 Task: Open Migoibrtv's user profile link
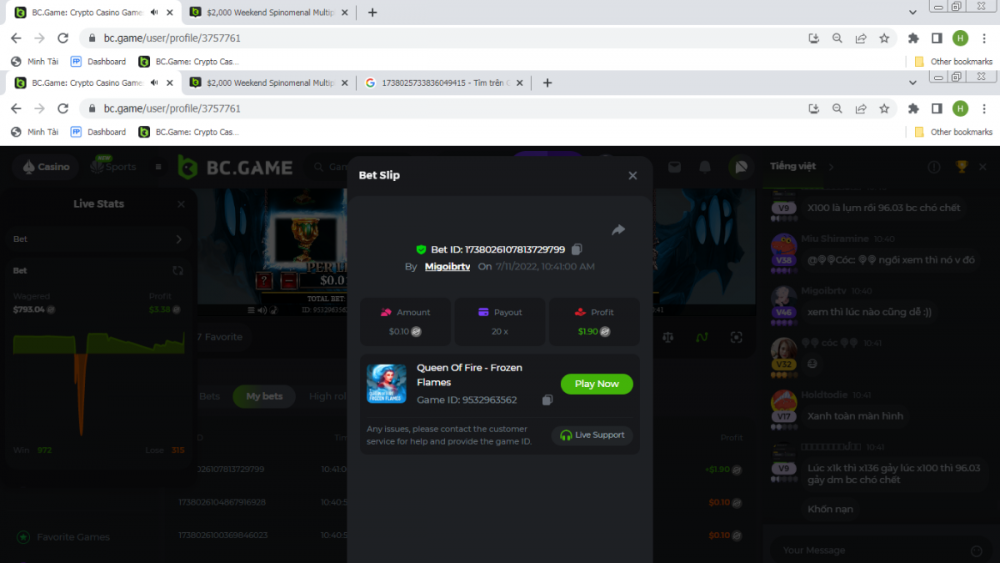[x=447, y=267]
